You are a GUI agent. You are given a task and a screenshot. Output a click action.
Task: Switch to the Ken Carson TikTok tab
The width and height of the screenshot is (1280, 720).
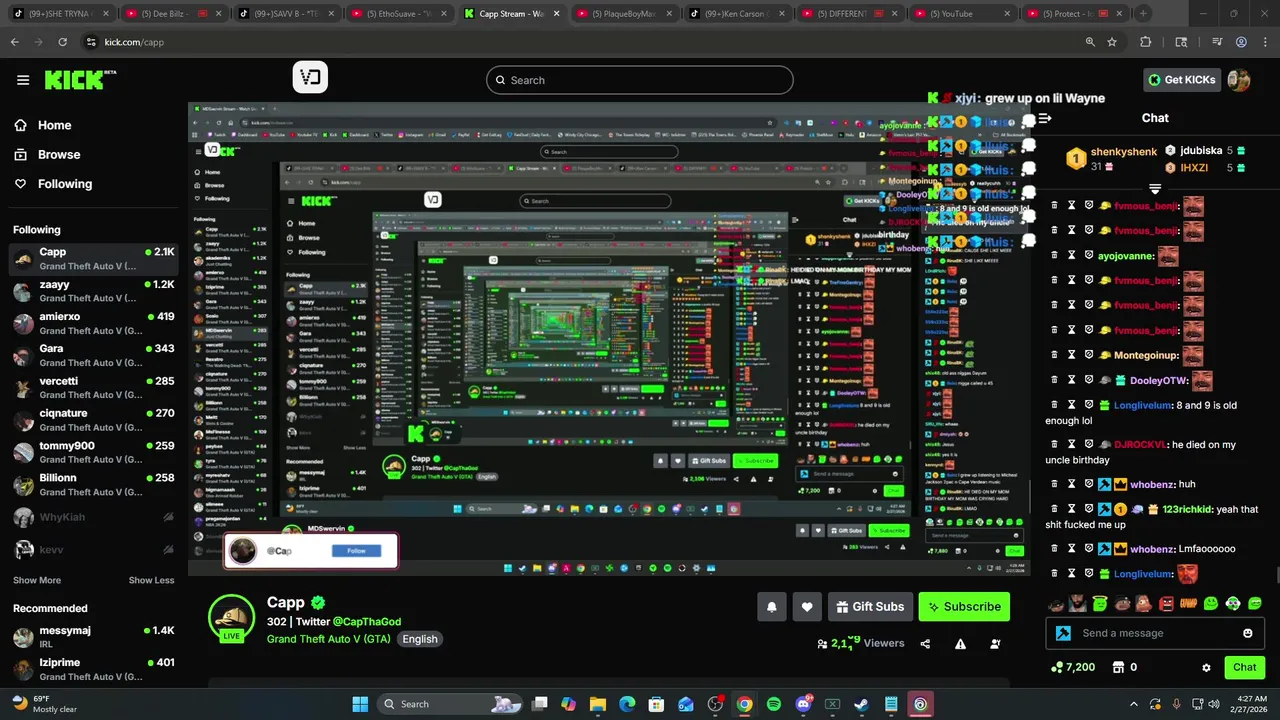736,14
